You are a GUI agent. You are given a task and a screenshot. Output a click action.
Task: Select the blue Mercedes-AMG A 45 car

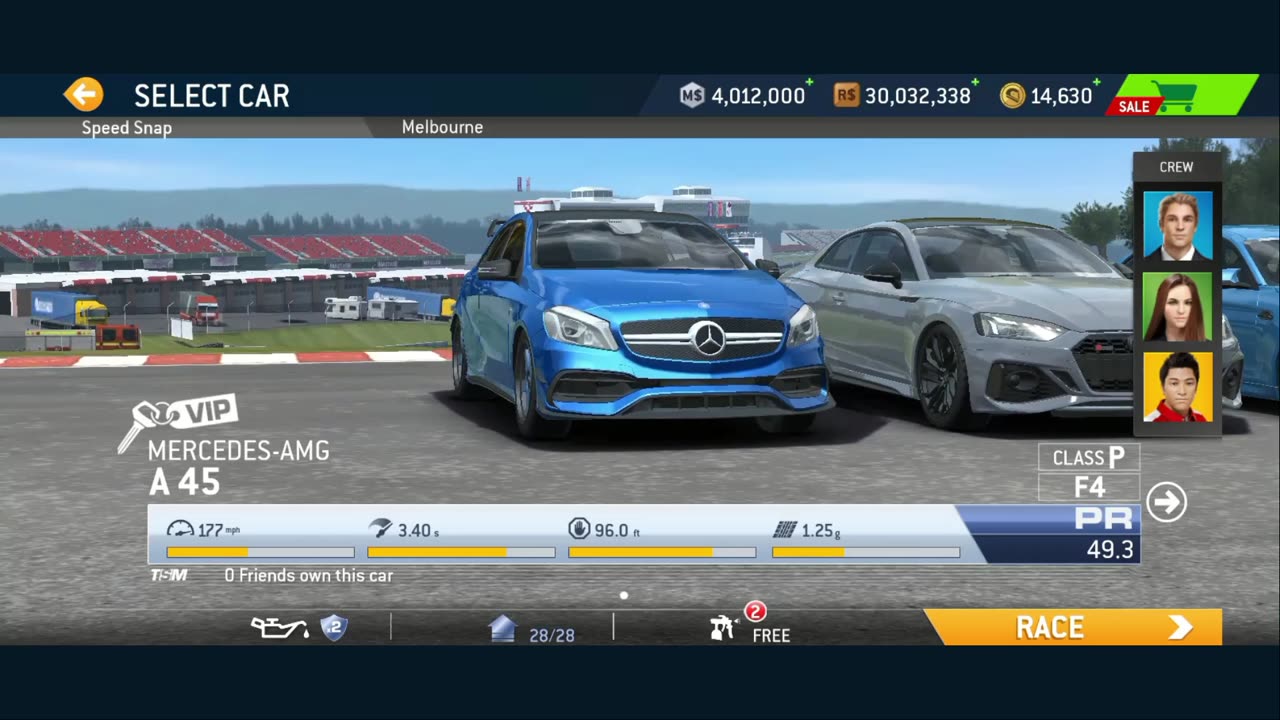tap(640, 325)
